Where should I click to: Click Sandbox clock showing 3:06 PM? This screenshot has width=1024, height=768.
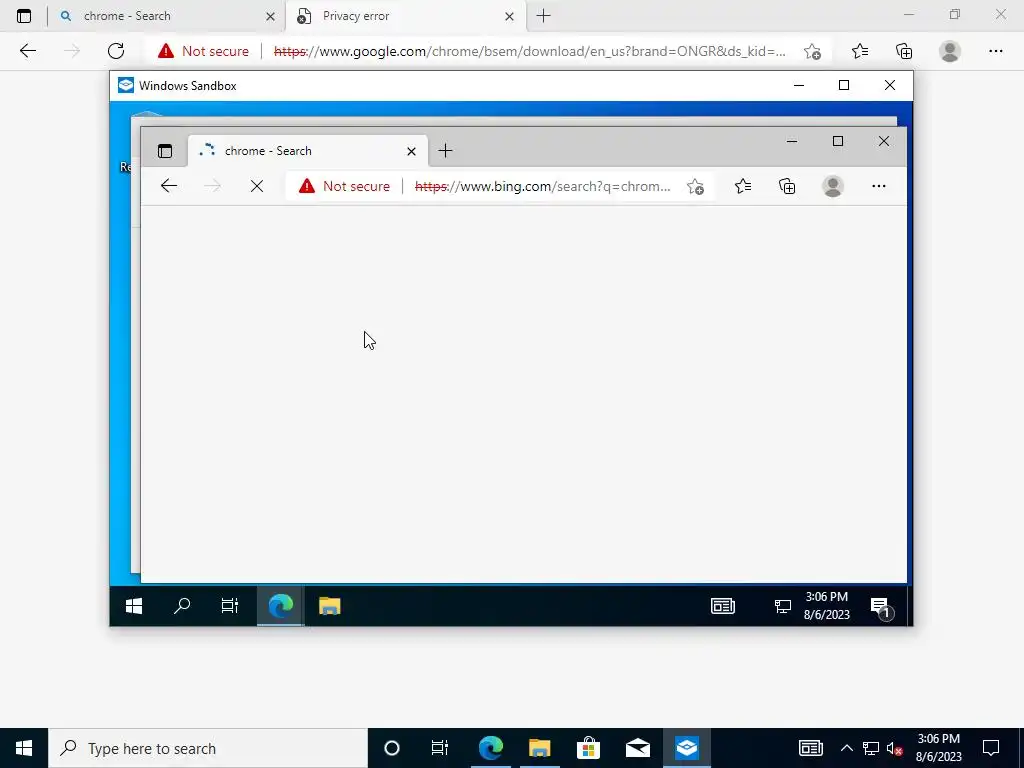point(827,605)
